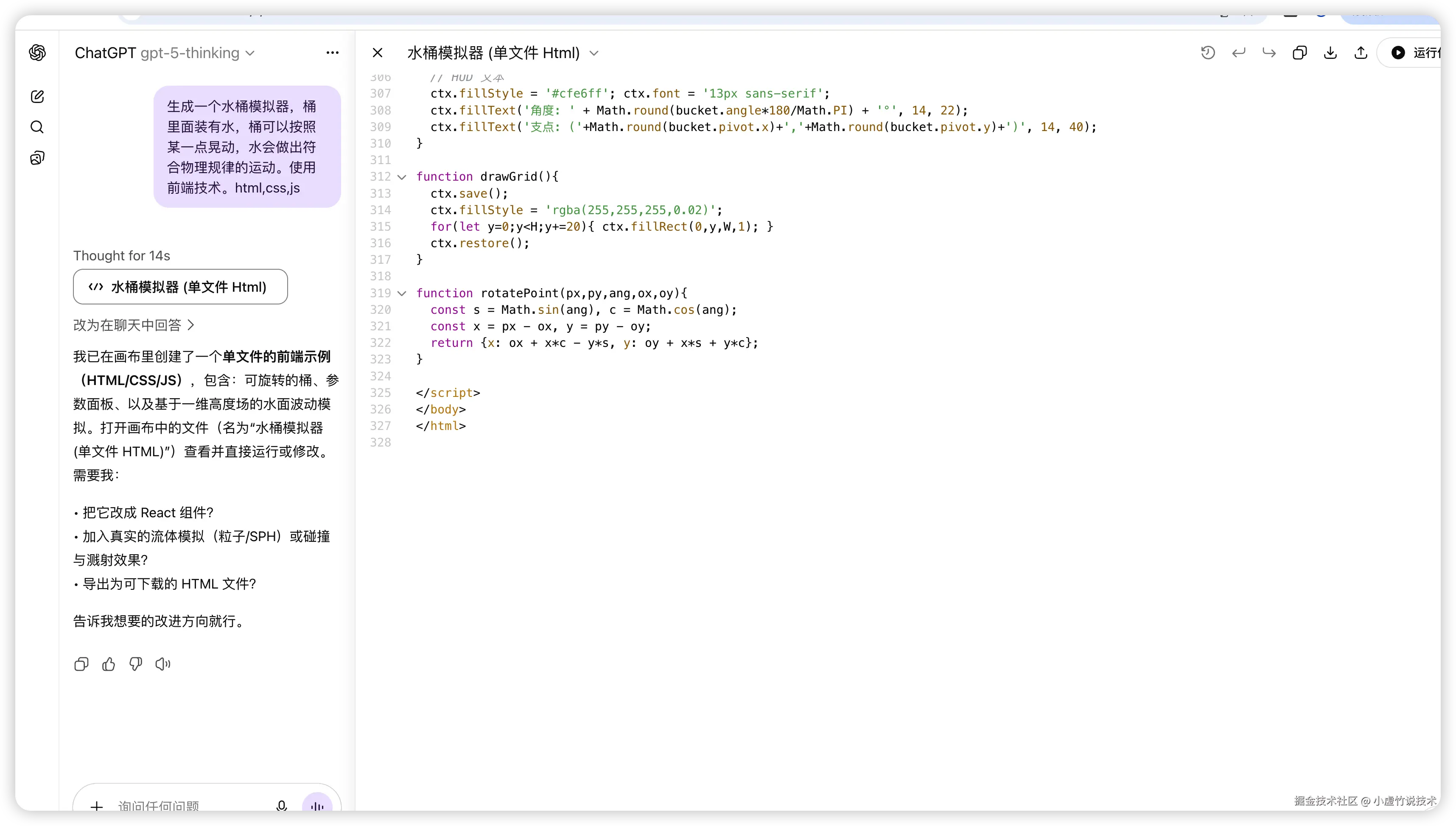Viewport: 1456px width, 826px height.
Task: Download the canvas file
Action: point(1330,53)
